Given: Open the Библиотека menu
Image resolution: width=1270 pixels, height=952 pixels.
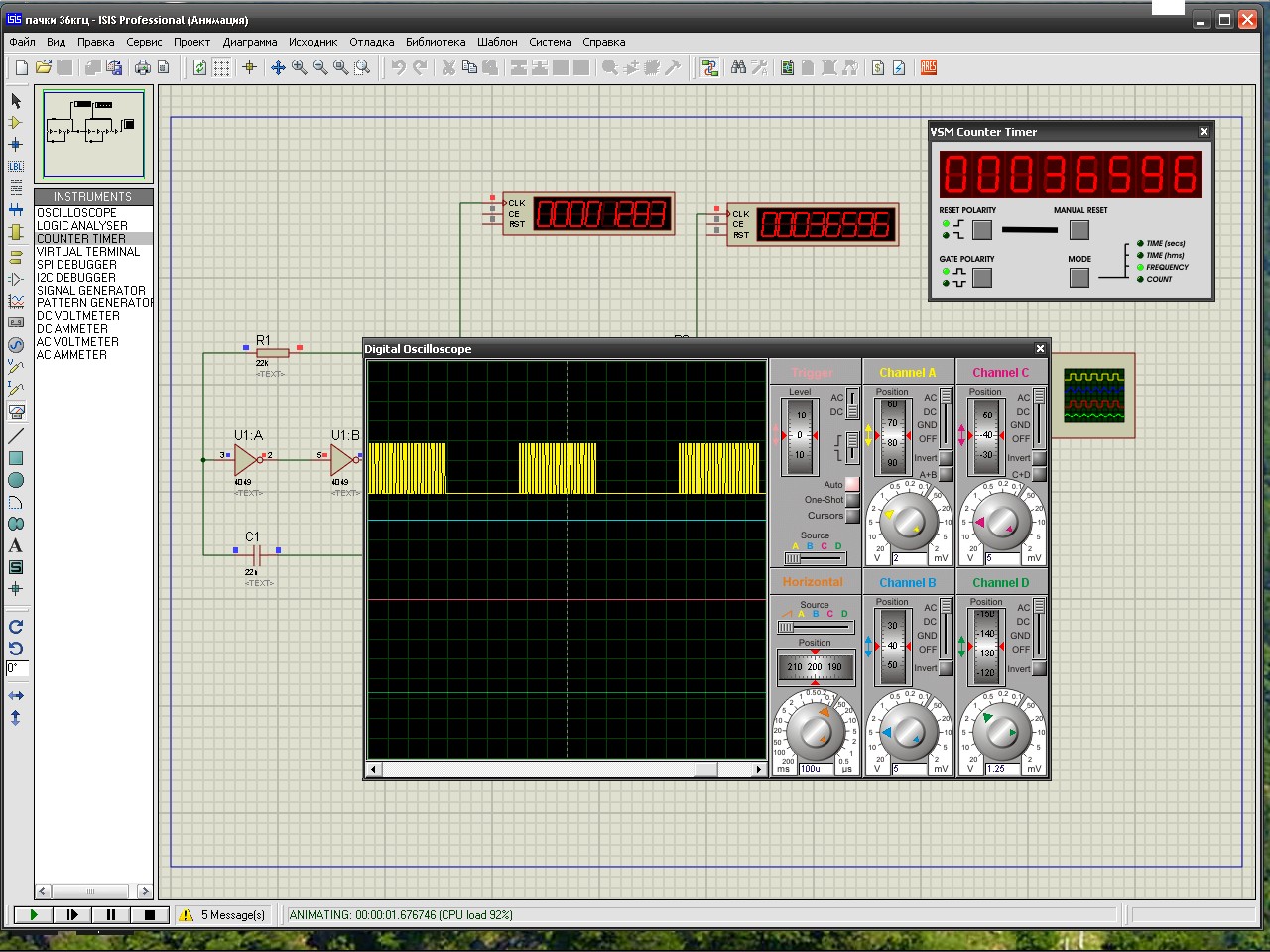Looking at the screenshot, I should 436,42.
